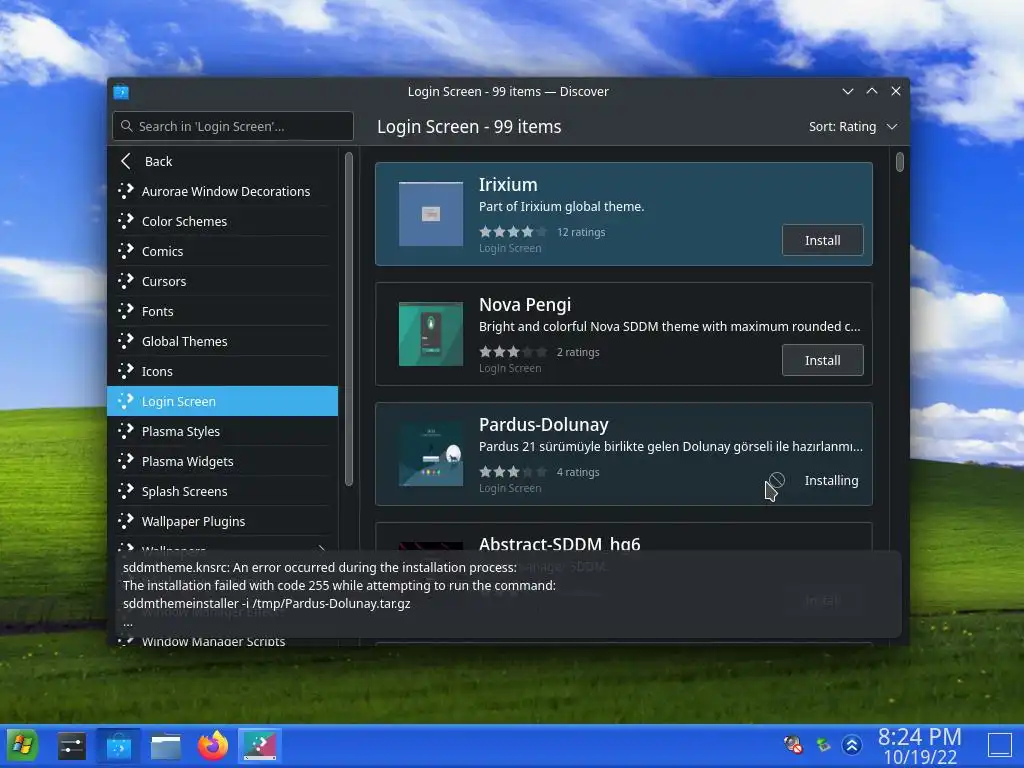
Task: Click the Color Schemes category icon
Action: 125,221
